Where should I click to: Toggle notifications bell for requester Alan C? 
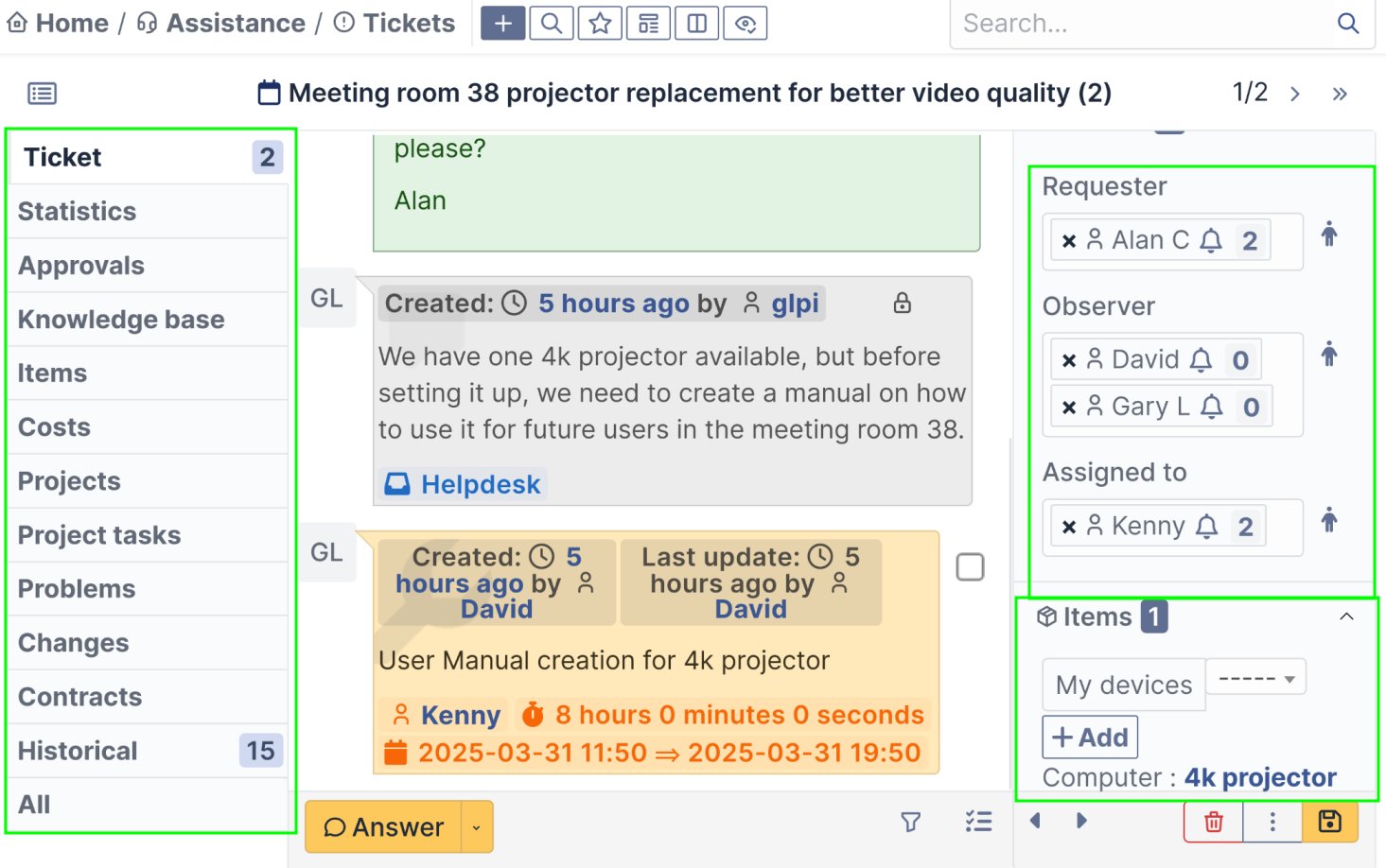pos(1211,240)
